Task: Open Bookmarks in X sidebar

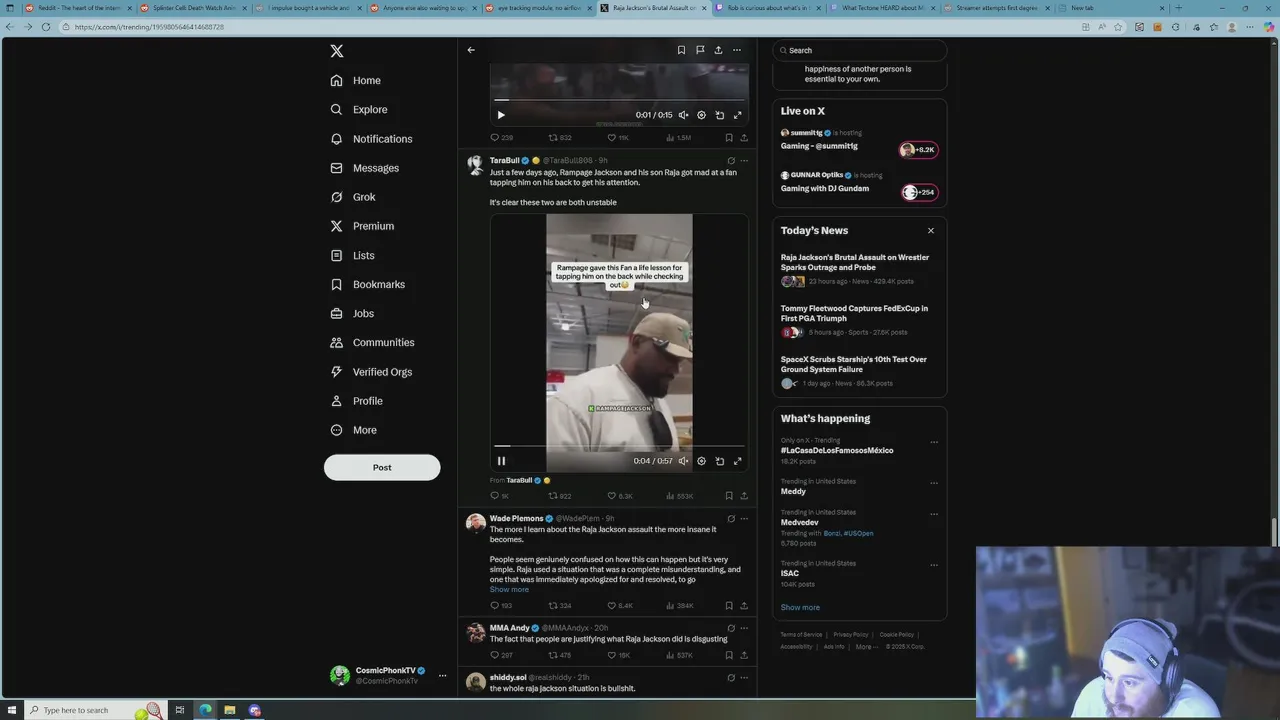Action: (368, 284)
